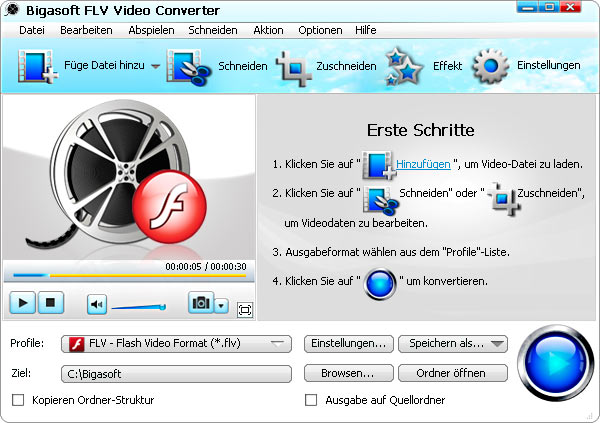
Task: Click the small blue convert orb in step 4
Action: [x=380, y=284]
